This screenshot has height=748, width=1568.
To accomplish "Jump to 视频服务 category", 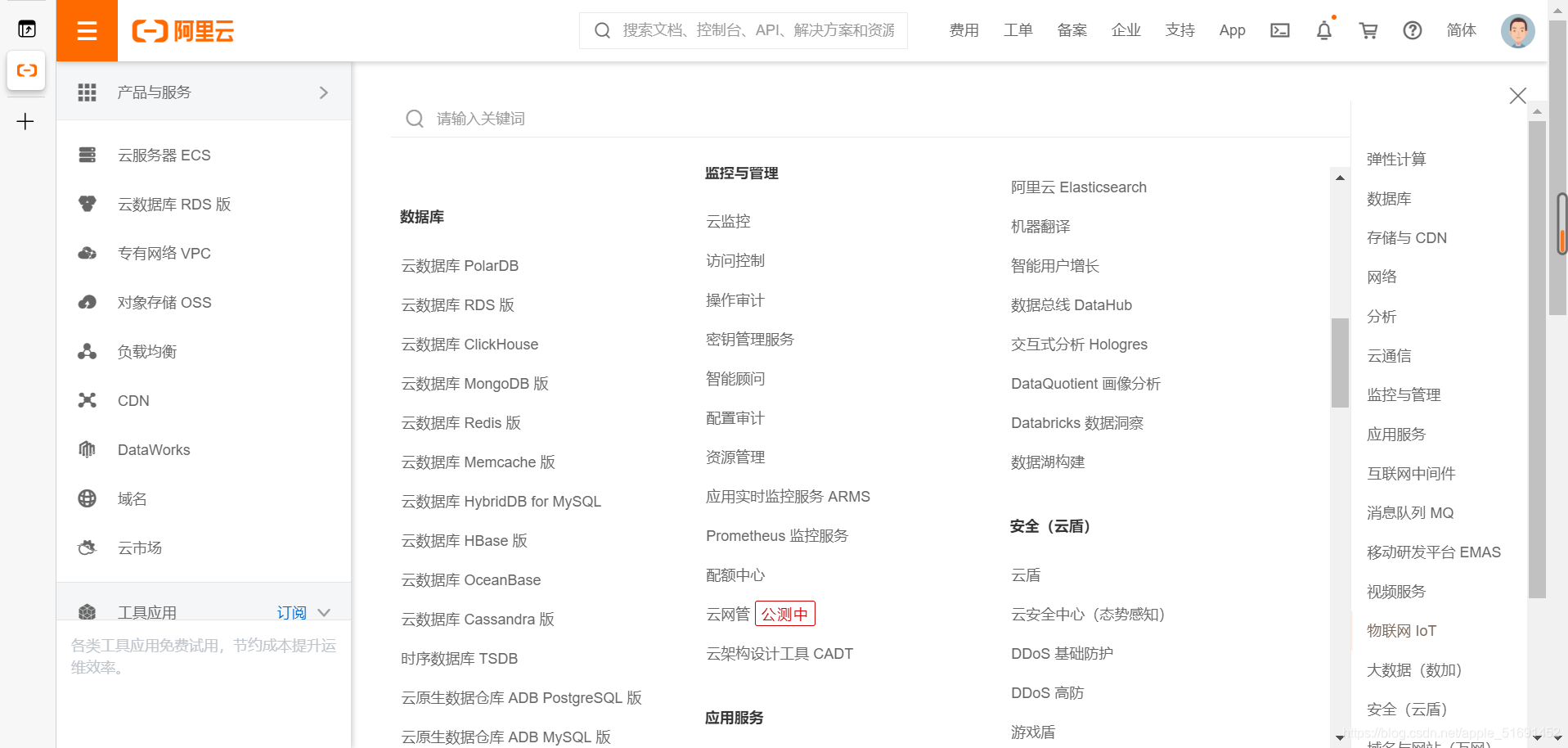I will [x=1396, y=592].
